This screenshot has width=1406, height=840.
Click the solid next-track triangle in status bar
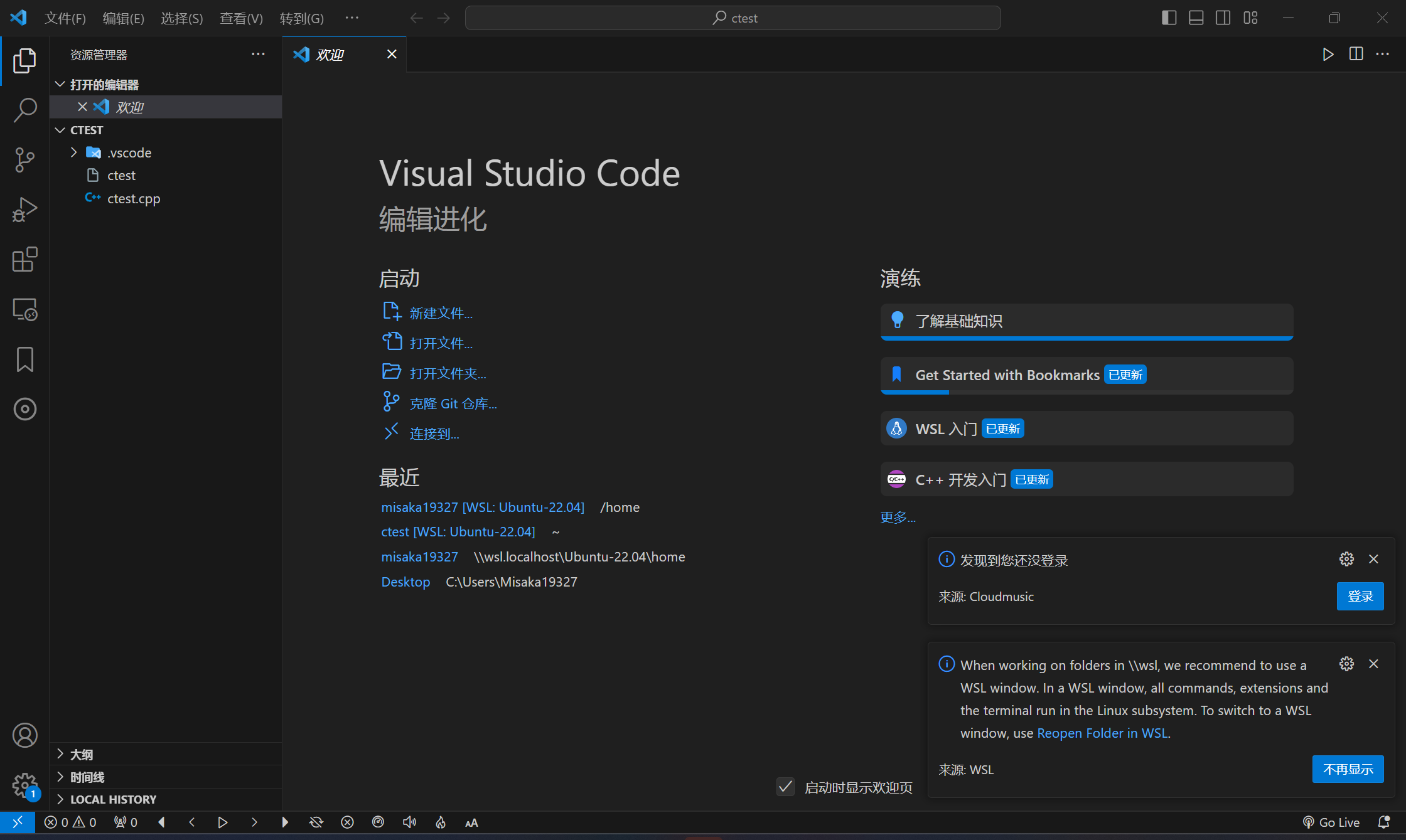(x=285, y=822)
